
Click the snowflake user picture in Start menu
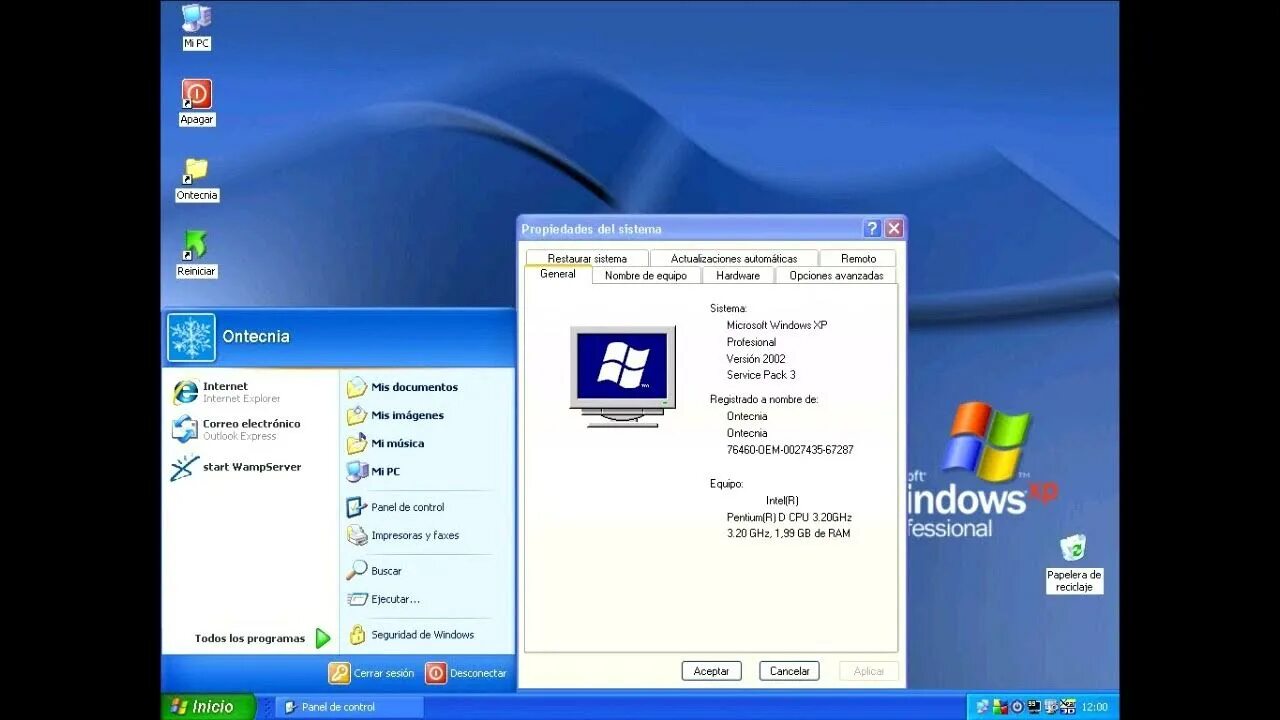pos(191,338)
